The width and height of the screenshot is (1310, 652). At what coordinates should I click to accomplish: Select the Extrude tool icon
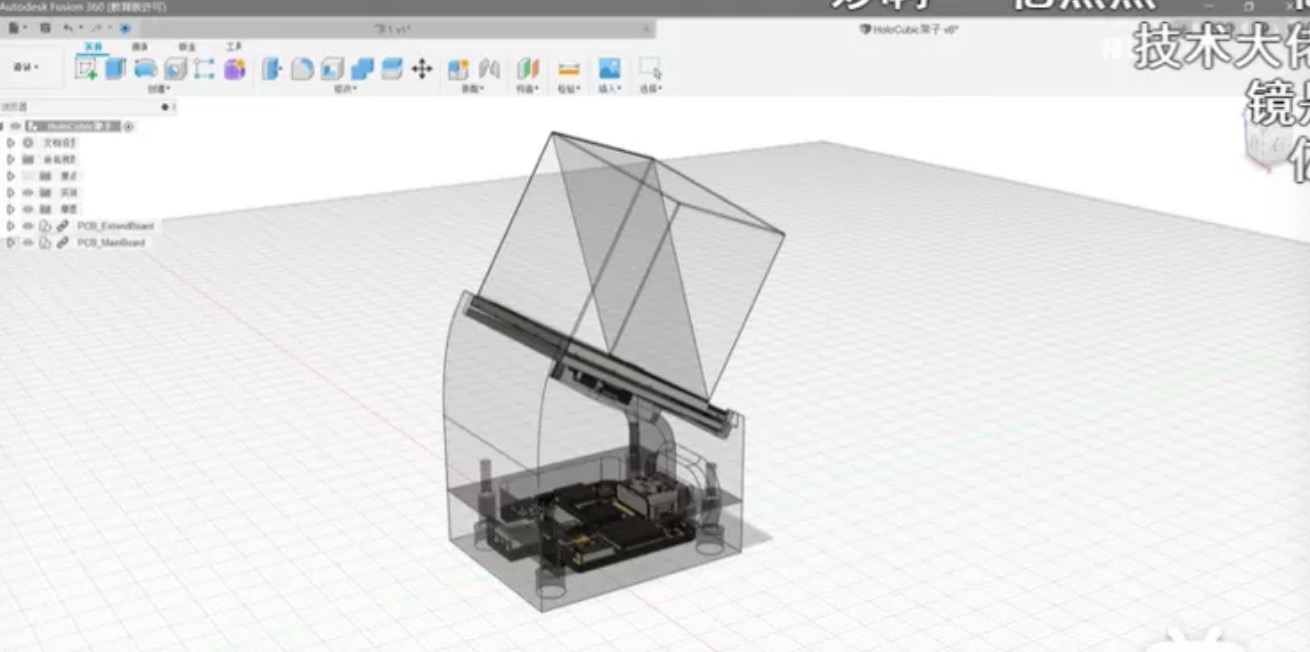click(x=116, y=68)
